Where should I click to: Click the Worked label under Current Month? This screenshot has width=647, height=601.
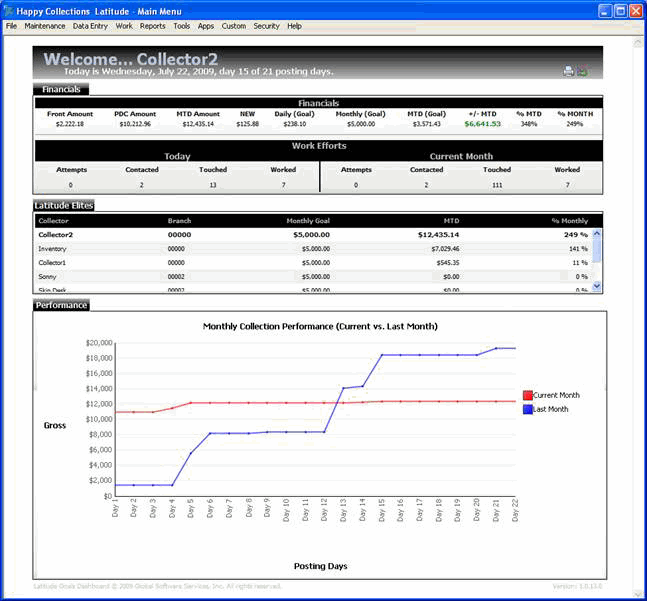tap(567, 170)
